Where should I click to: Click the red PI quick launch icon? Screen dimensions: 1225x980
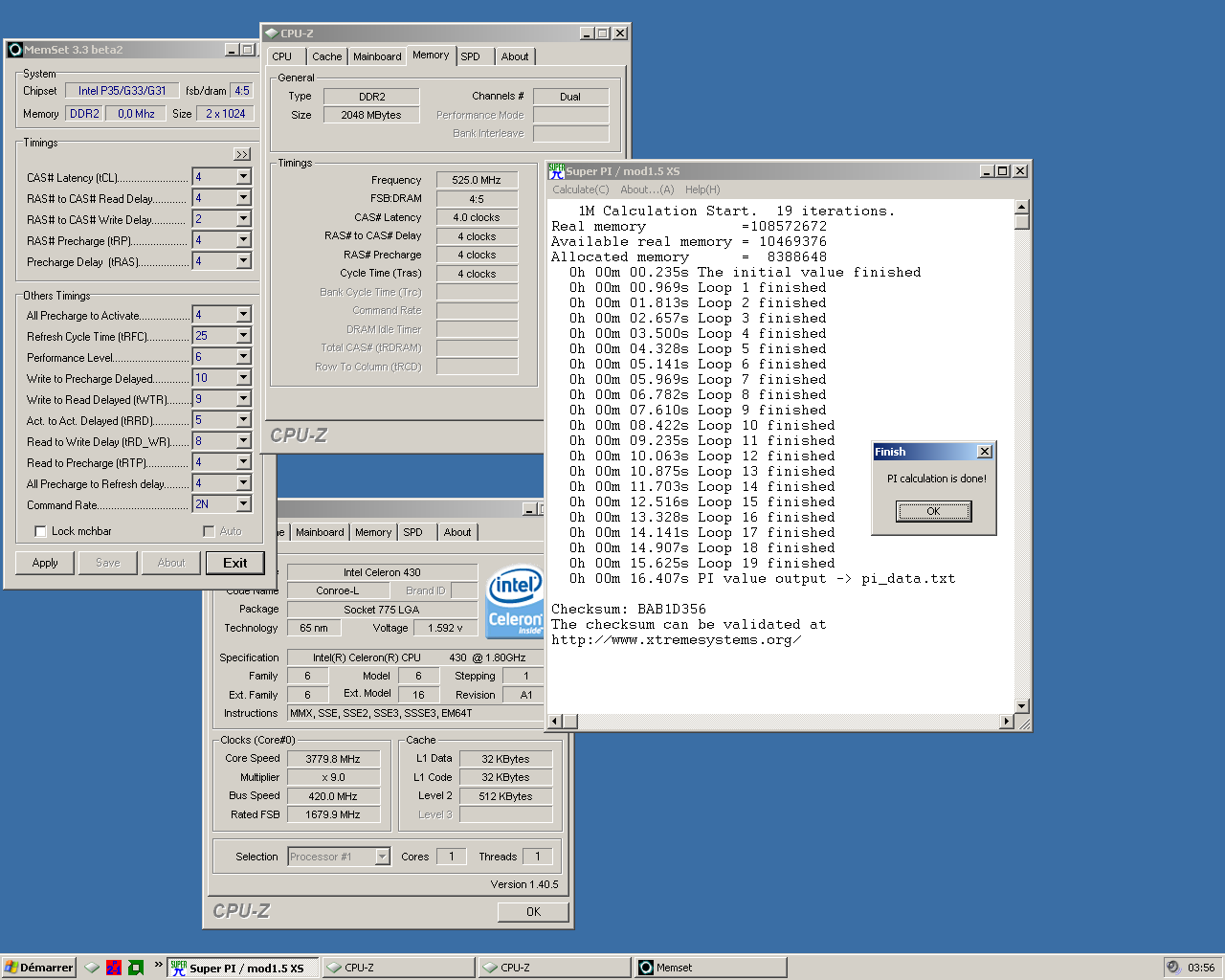pyautogui.click(x=114, y=968)
